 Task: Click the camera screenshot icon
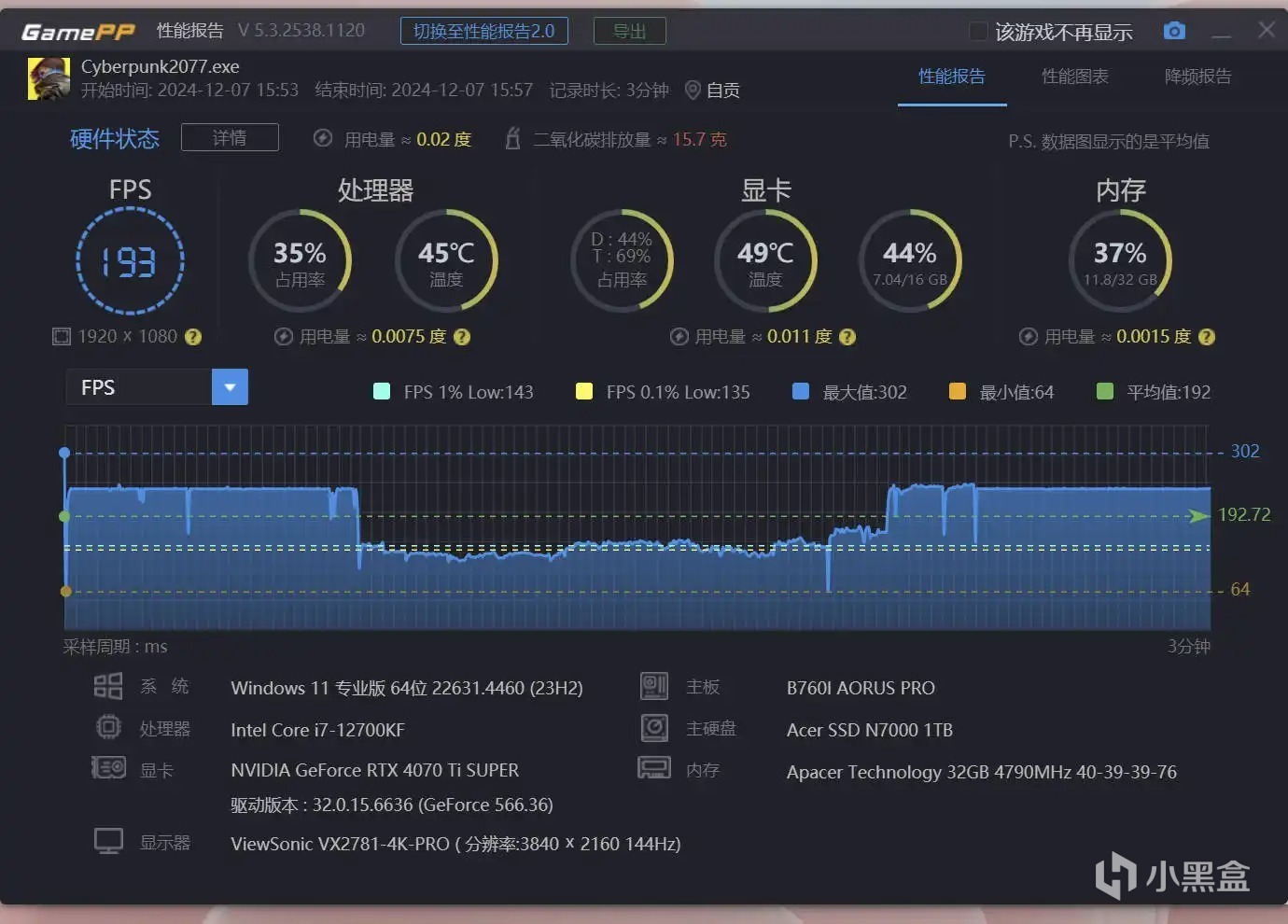(x=1174, y=31)
